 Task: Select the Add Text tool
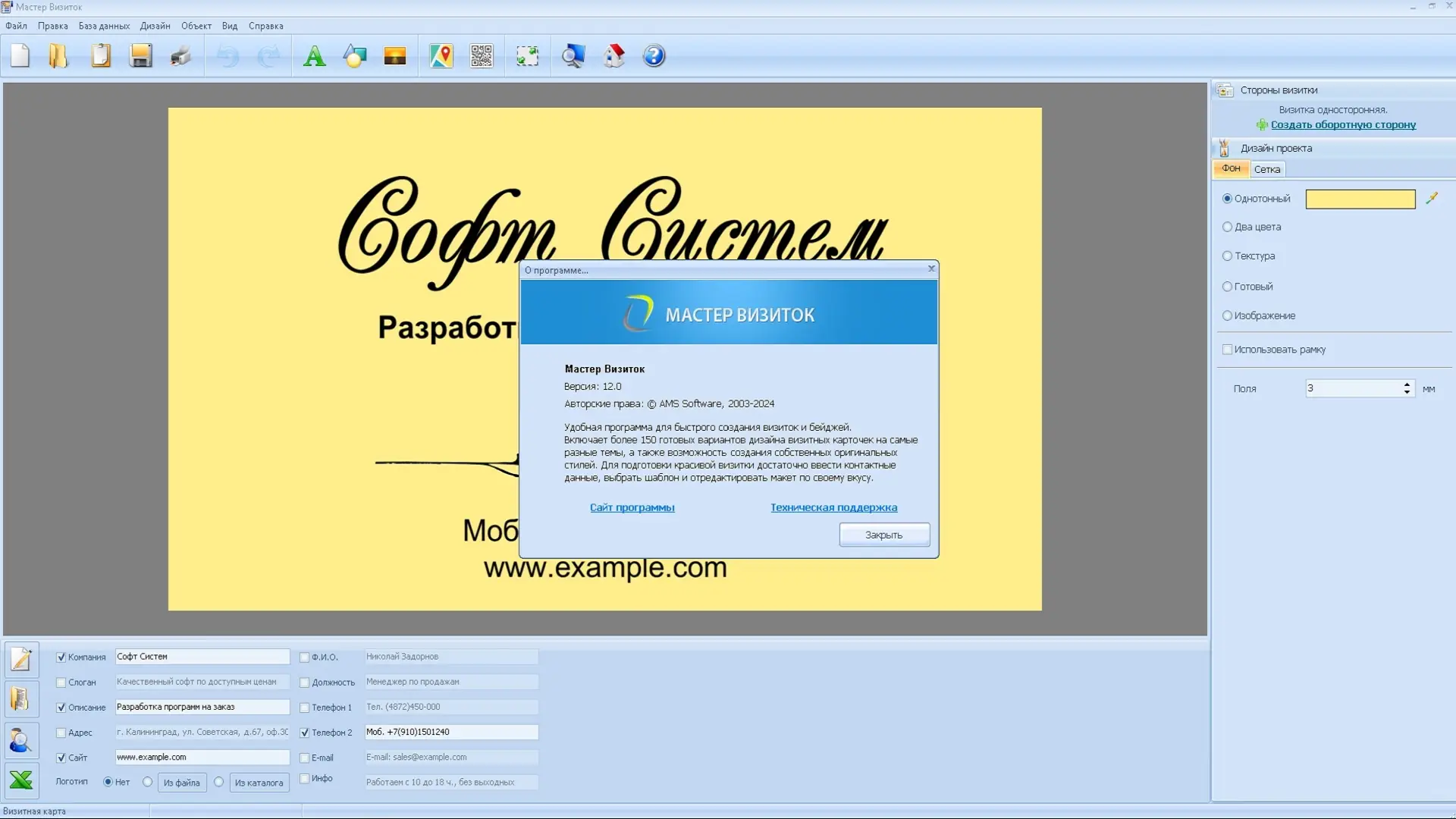click(314, 55)
